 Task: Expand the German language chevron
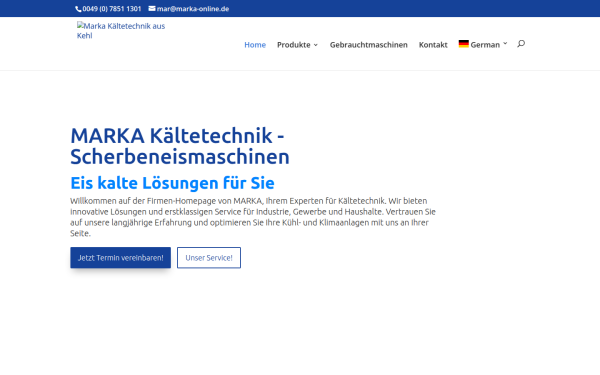point(505,44)
